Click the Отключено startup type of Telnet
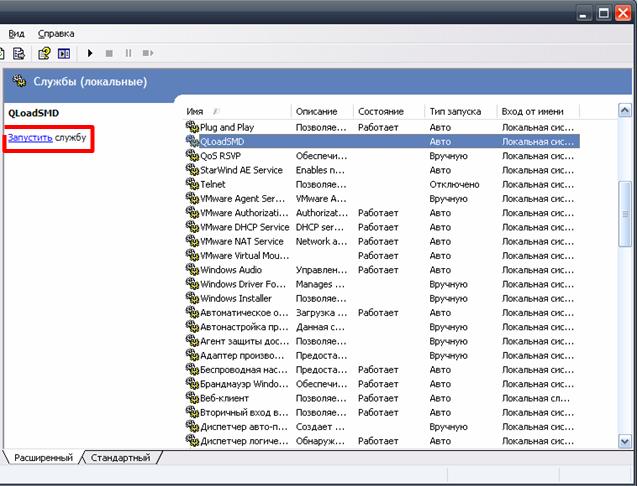 coord(454,184)
